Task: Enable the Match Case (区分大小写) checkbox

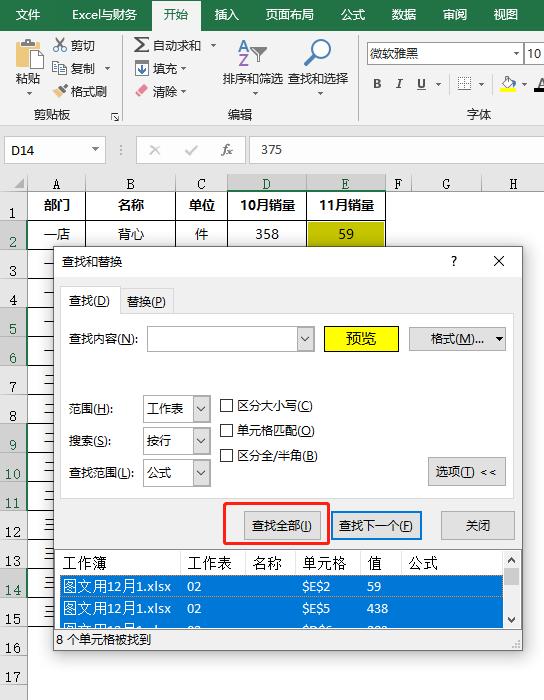Action: point(226,405)
